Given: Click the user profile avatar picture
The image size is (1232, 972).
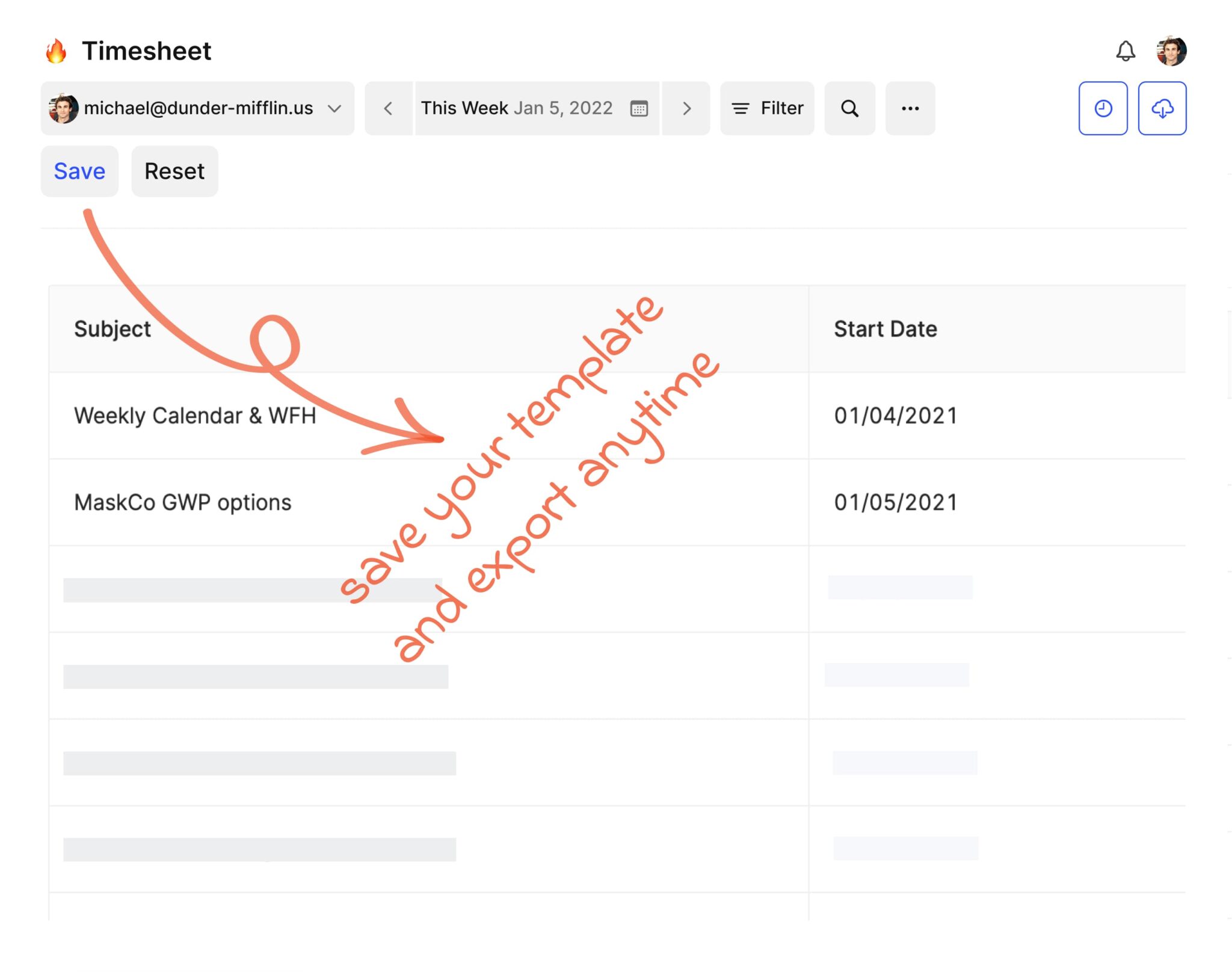Looking at the screenshot, I should 1171,51.
